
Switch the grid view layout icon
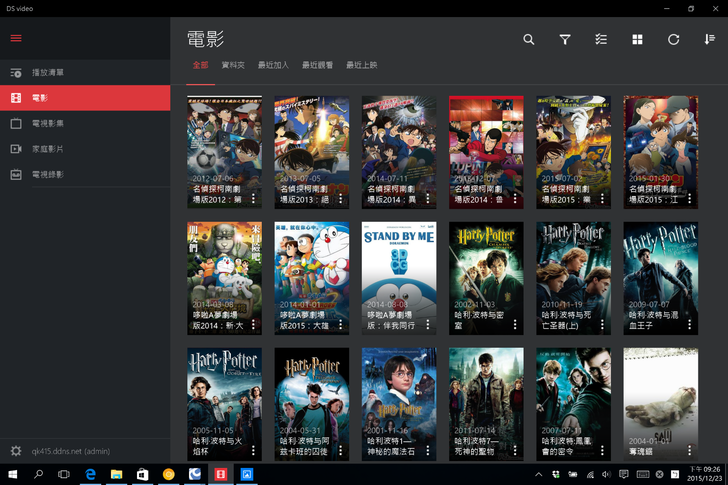pos(637,40)
